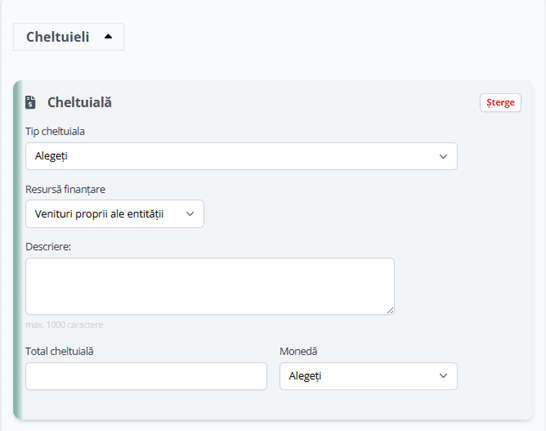The width and height of the screenshot is (546, 431).
Task: Click the Descriere textarea resize handle
Action: (390, 310)
